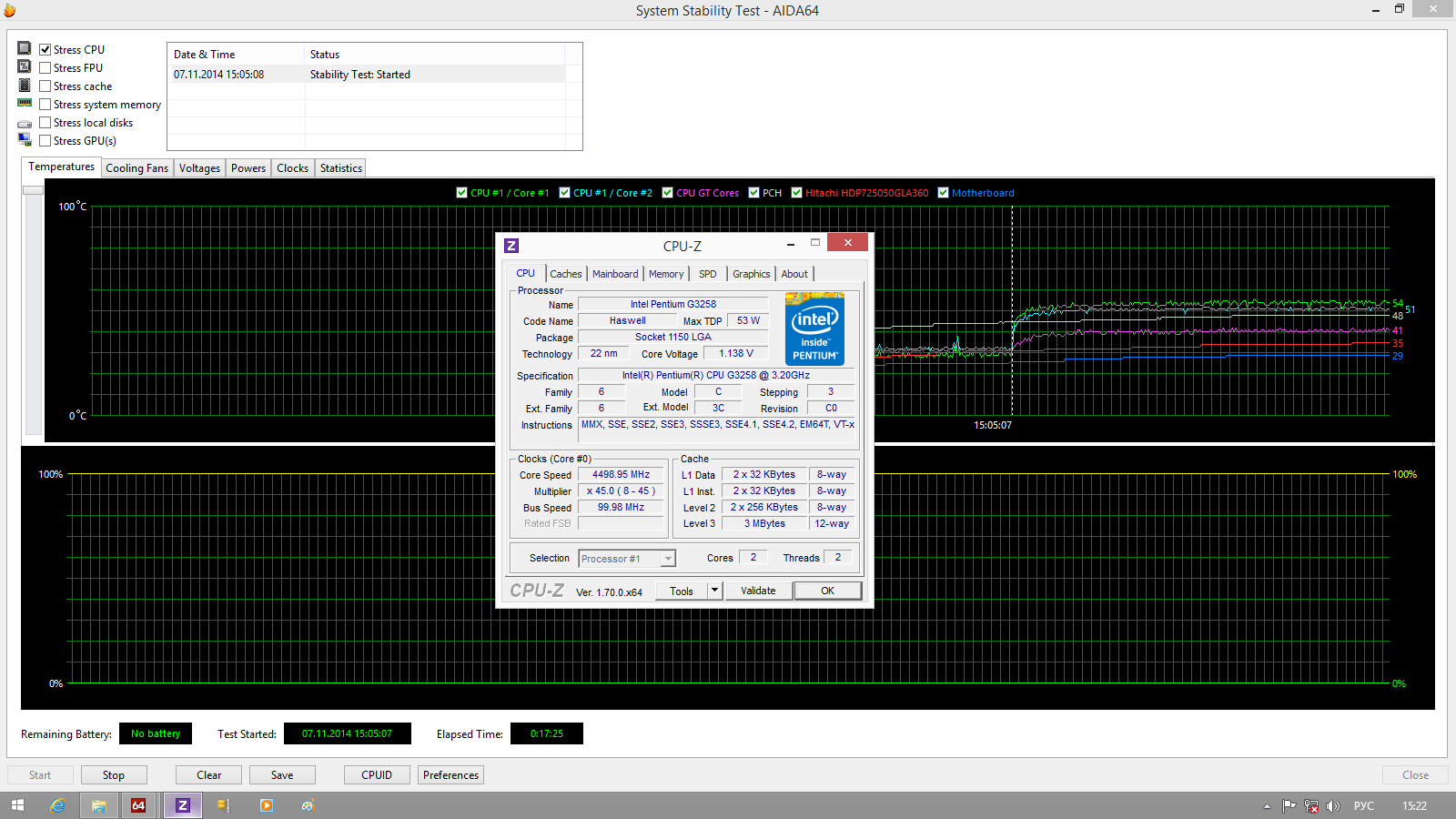The image size is (1456, 819).
Task: Click the Date & Time column header
Action: click(x=237, y=55)
